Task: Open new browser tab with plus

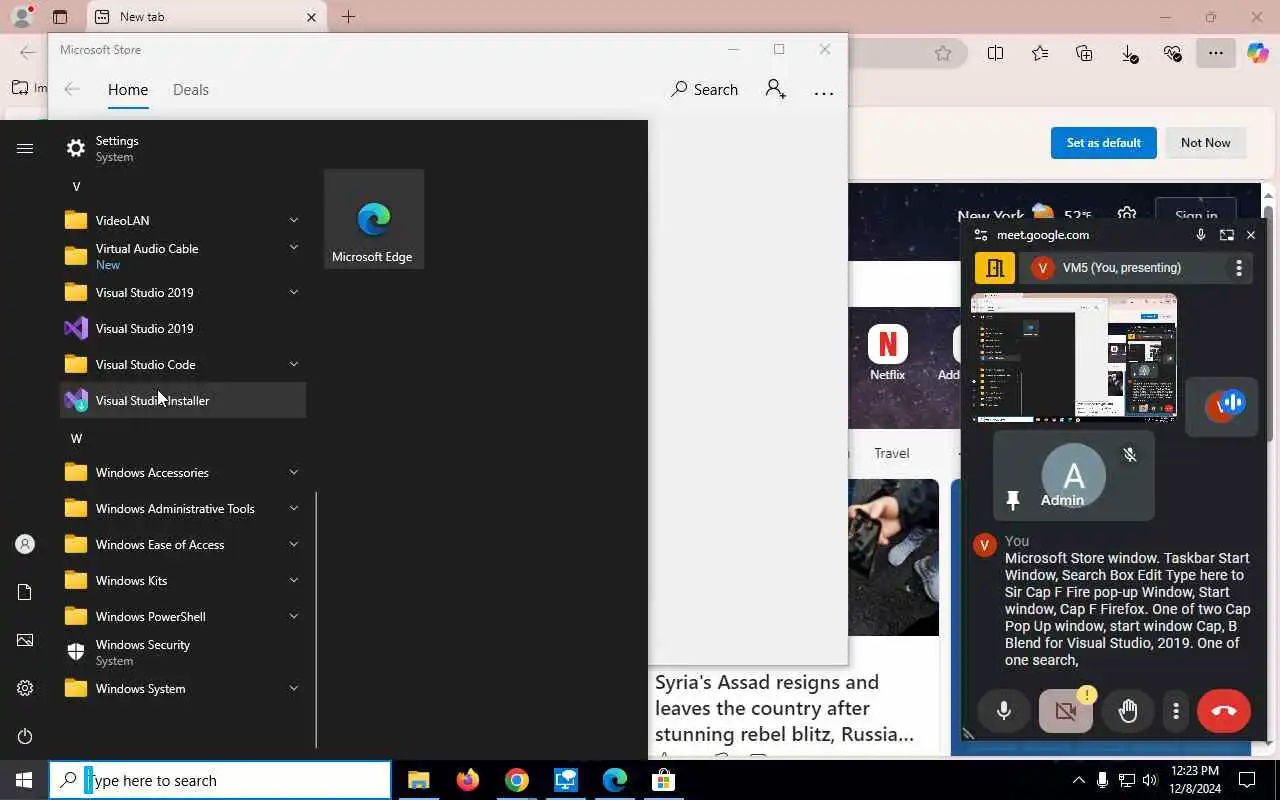Action: point(348,17)
